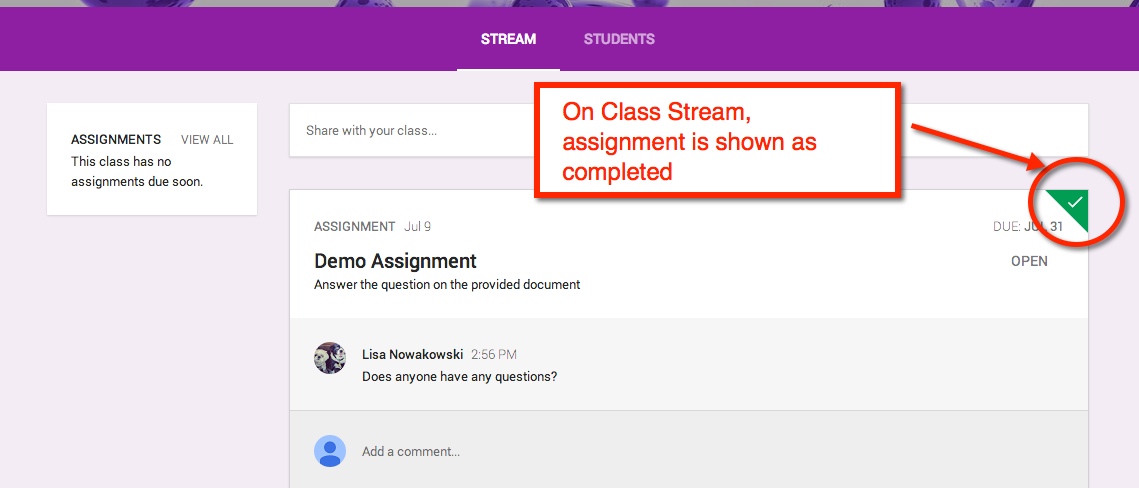Screen dimensions: 1139x488
Task: Open the Demo Assignment title
Action: pyautogui.click(x=395, y=262)
